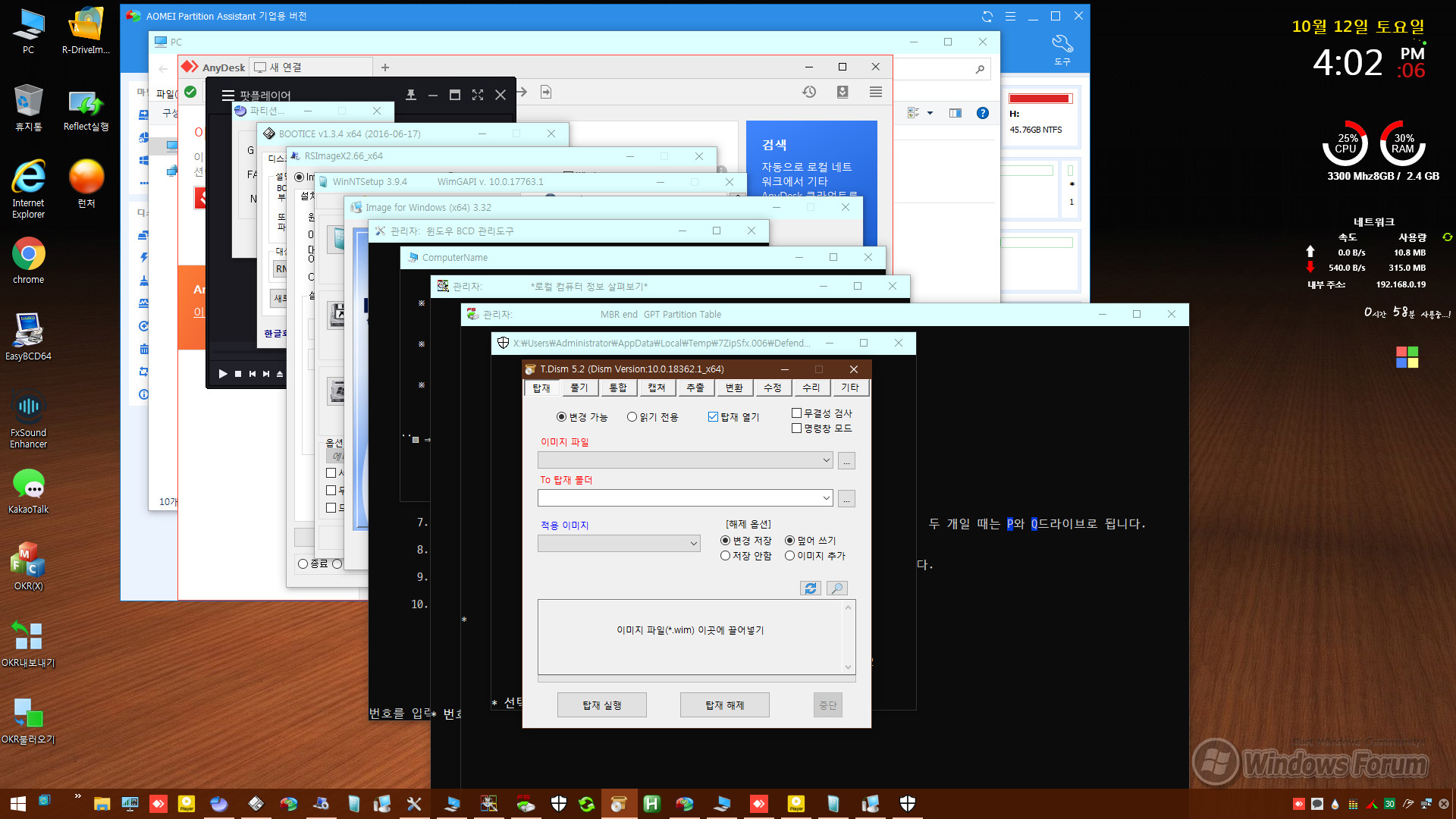This screenshot has width=1456, height=819.
Task: Open the 런처 desktop icon
Action: tap(86, 184)
